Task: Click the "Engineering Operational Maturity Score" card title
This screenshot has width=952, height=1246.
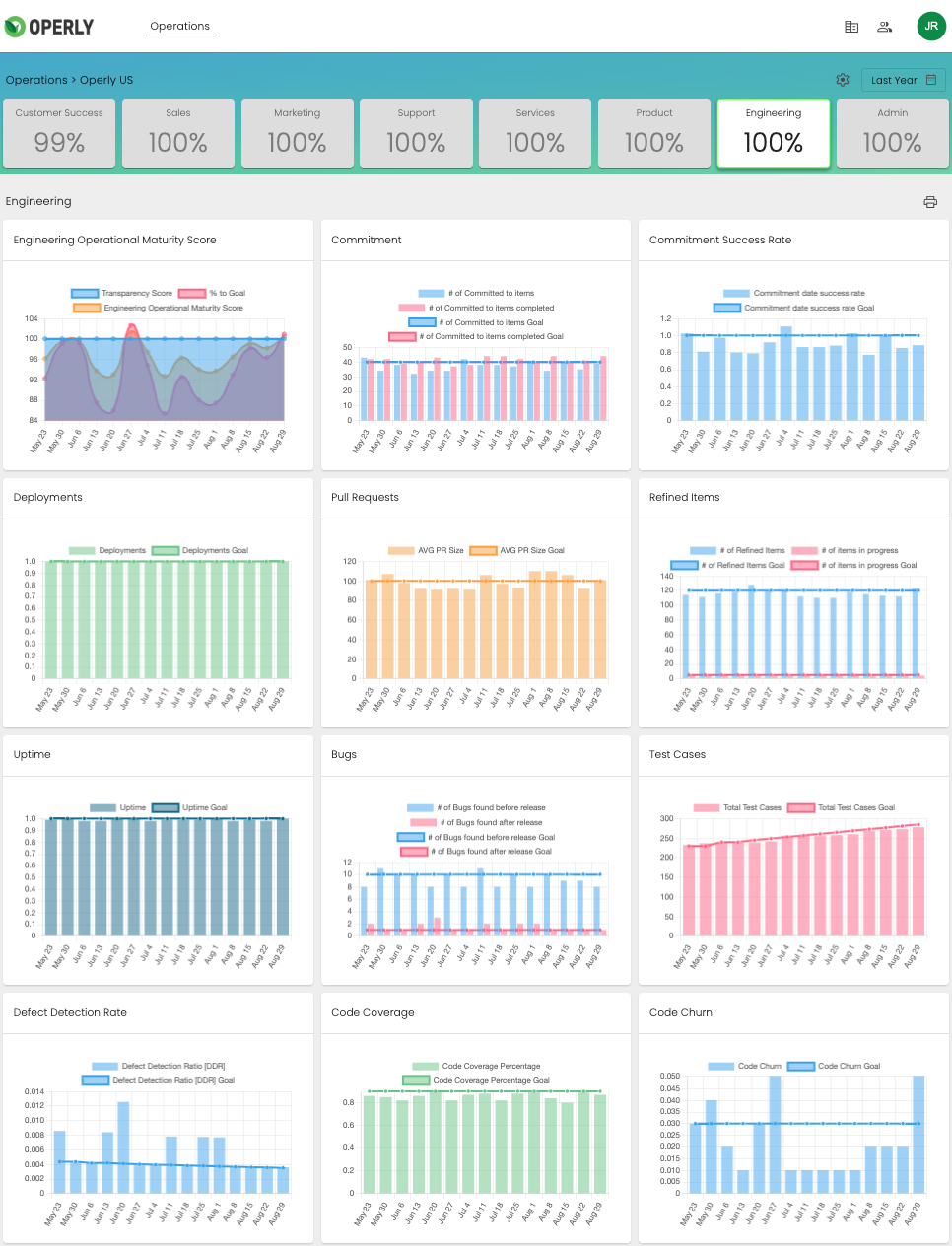Action: click(115, 240)
